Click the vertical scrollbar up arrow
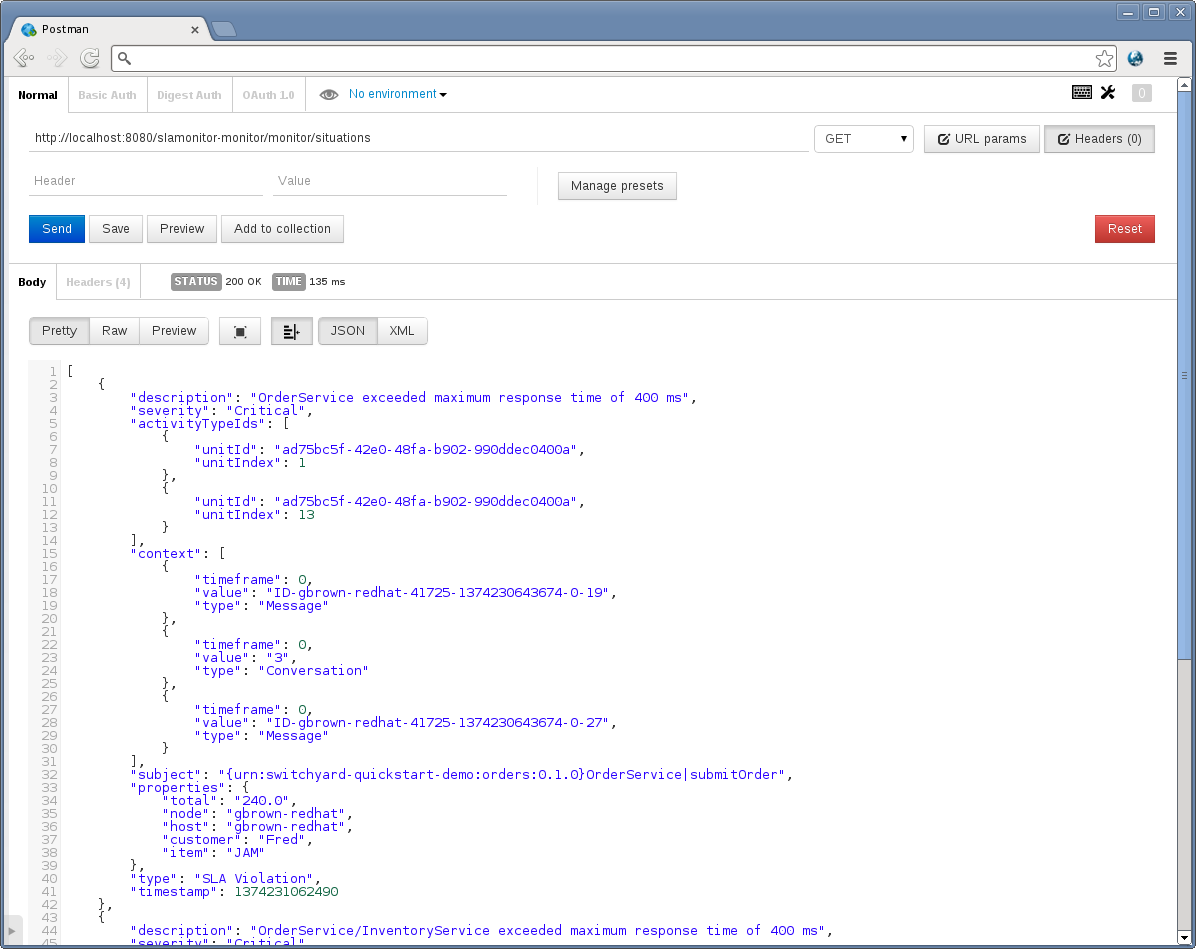The height and width of the screenshot is (949, 1196). (1184, 85)
